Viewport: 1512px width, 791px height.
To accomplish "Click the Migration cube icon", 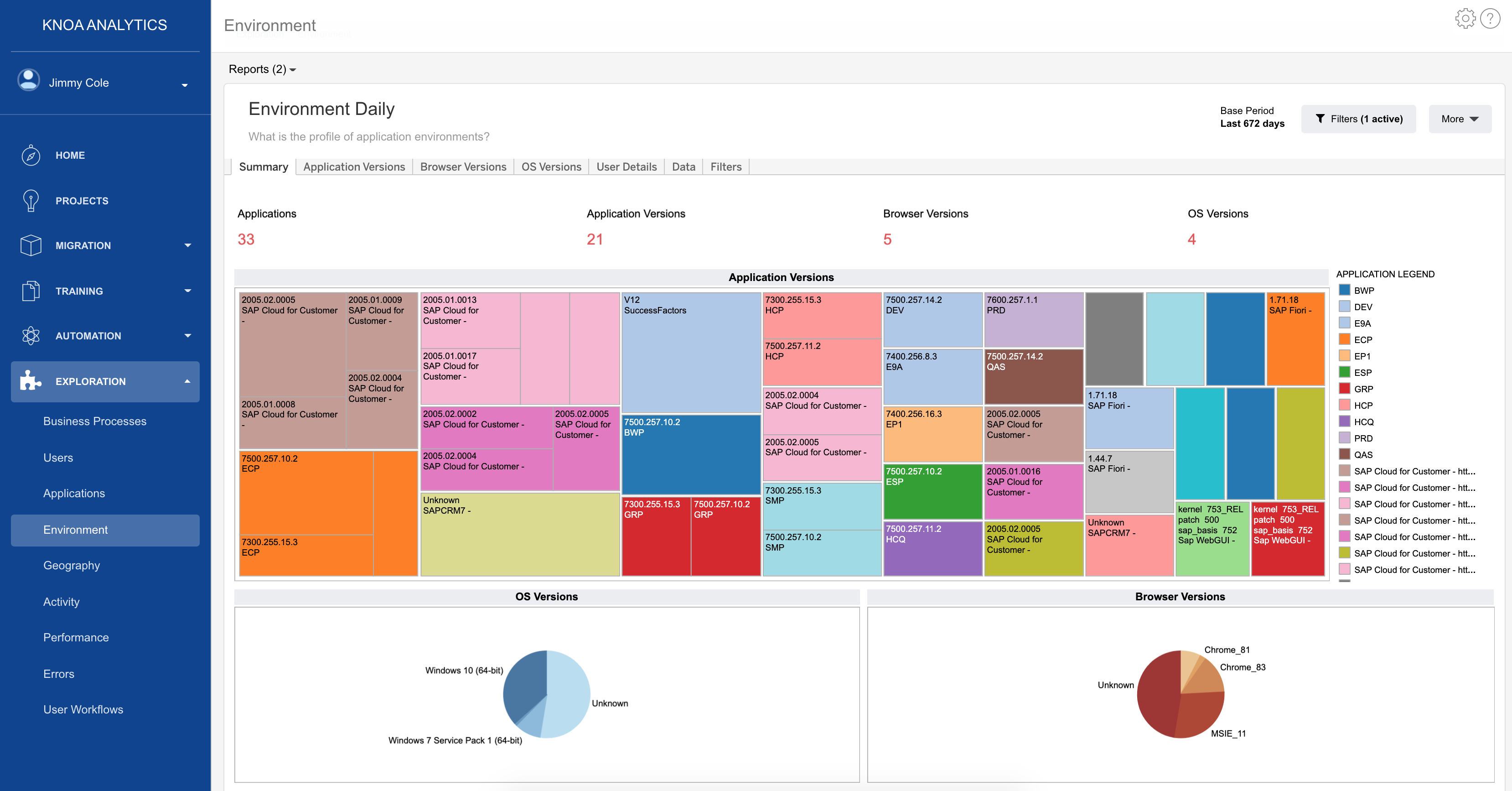I will tap(31, 245).
